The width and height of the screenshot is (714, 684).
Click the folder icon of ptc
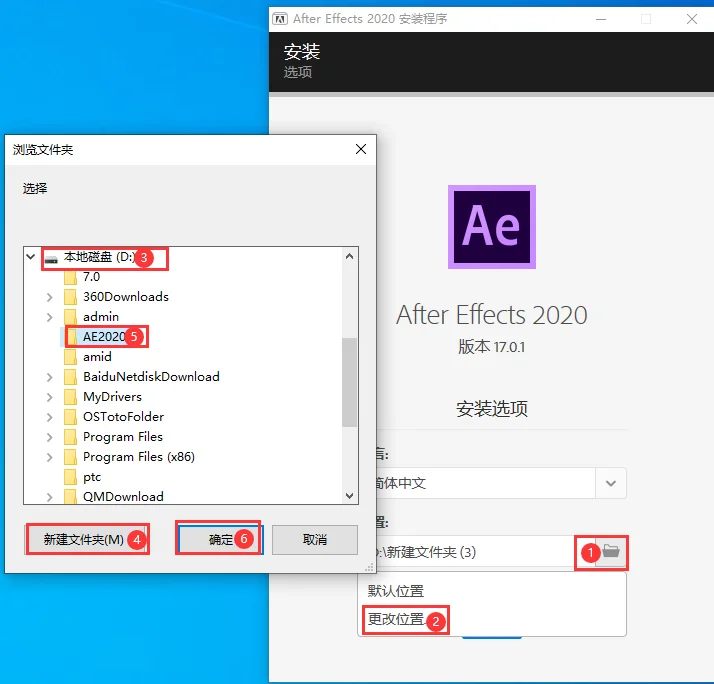[x=70, y=477]
